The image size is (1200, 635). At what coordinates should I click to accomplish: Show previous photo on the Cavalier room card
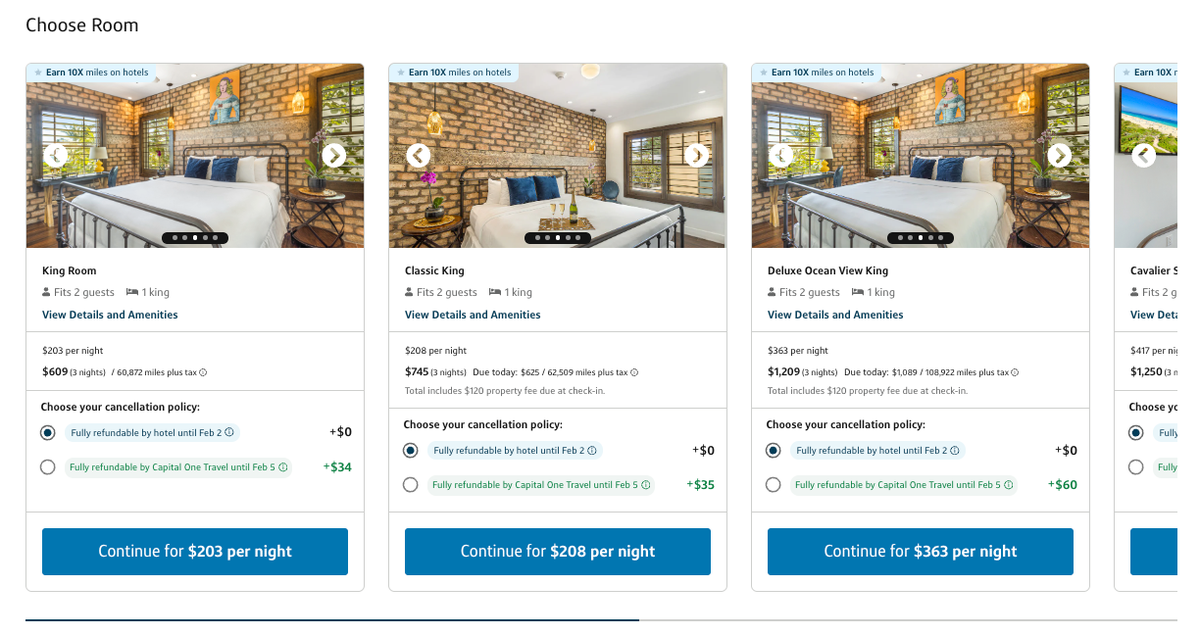click(1143, 156)
